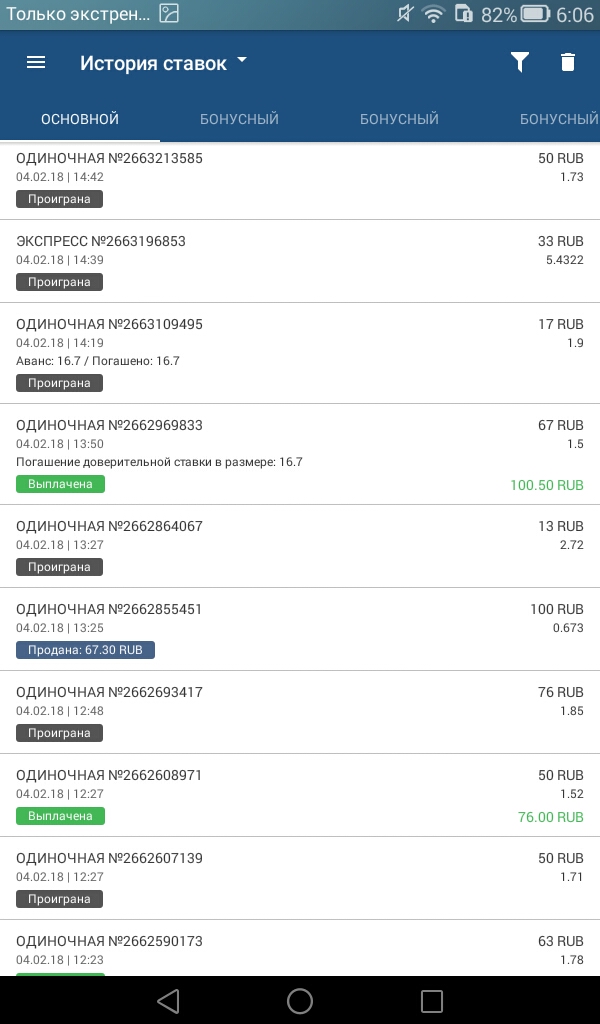Viewport: 600px width, 1024px height.
Task: Expand the История ставок dropdown arrow
Action: point(242,61)
